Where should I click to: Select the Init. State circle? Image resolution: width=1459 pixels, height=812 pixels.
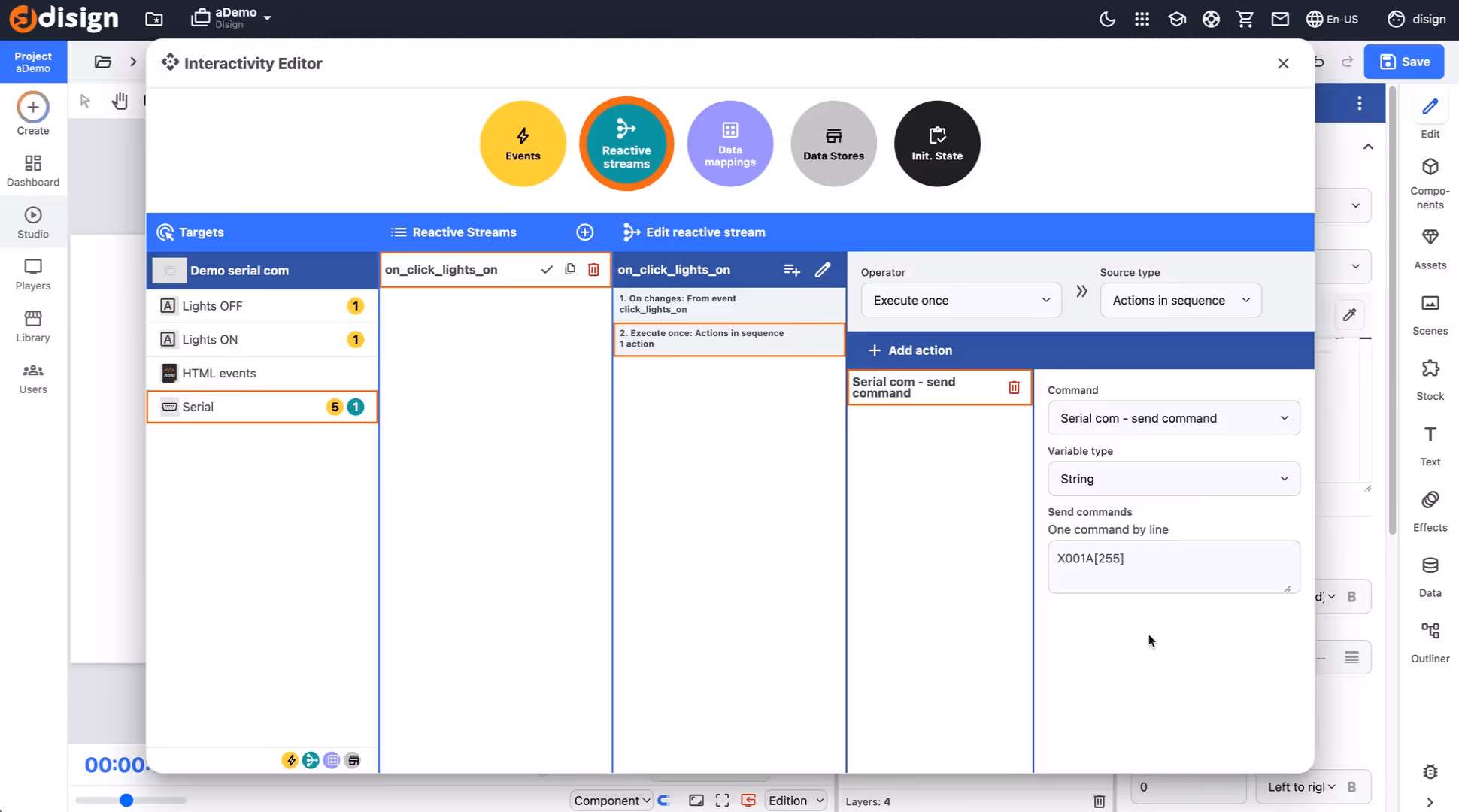[936, 143]
